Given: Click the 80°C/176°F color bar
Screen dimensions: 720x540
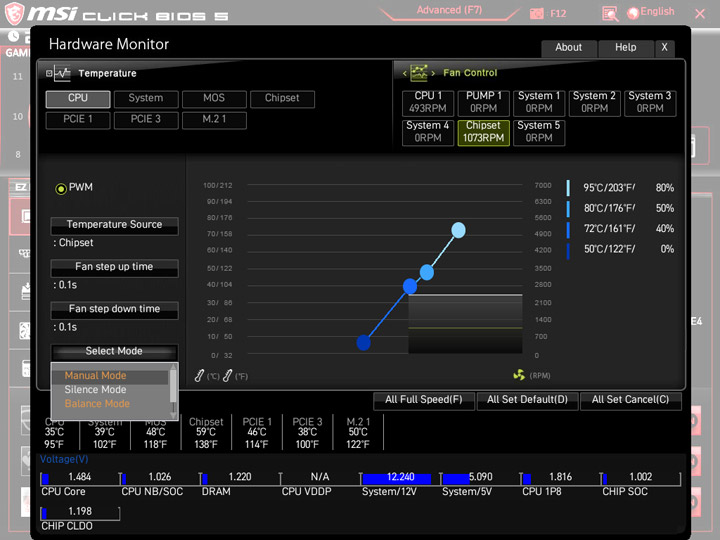Looking at the screenshot, I should pyautogui.click(x=568, y=208).
